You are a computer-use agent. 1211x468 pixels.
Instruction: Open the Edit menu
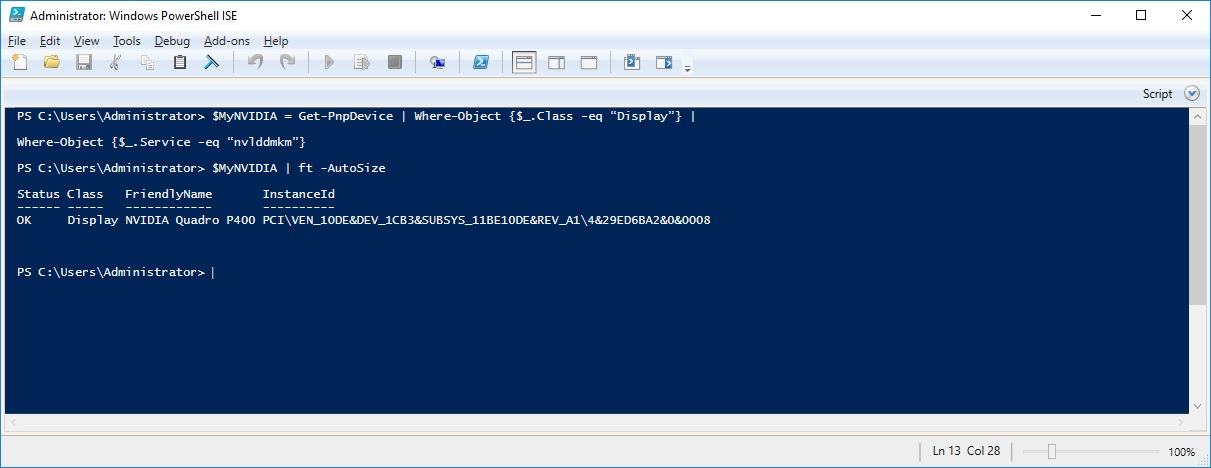(x=50, y=41)
